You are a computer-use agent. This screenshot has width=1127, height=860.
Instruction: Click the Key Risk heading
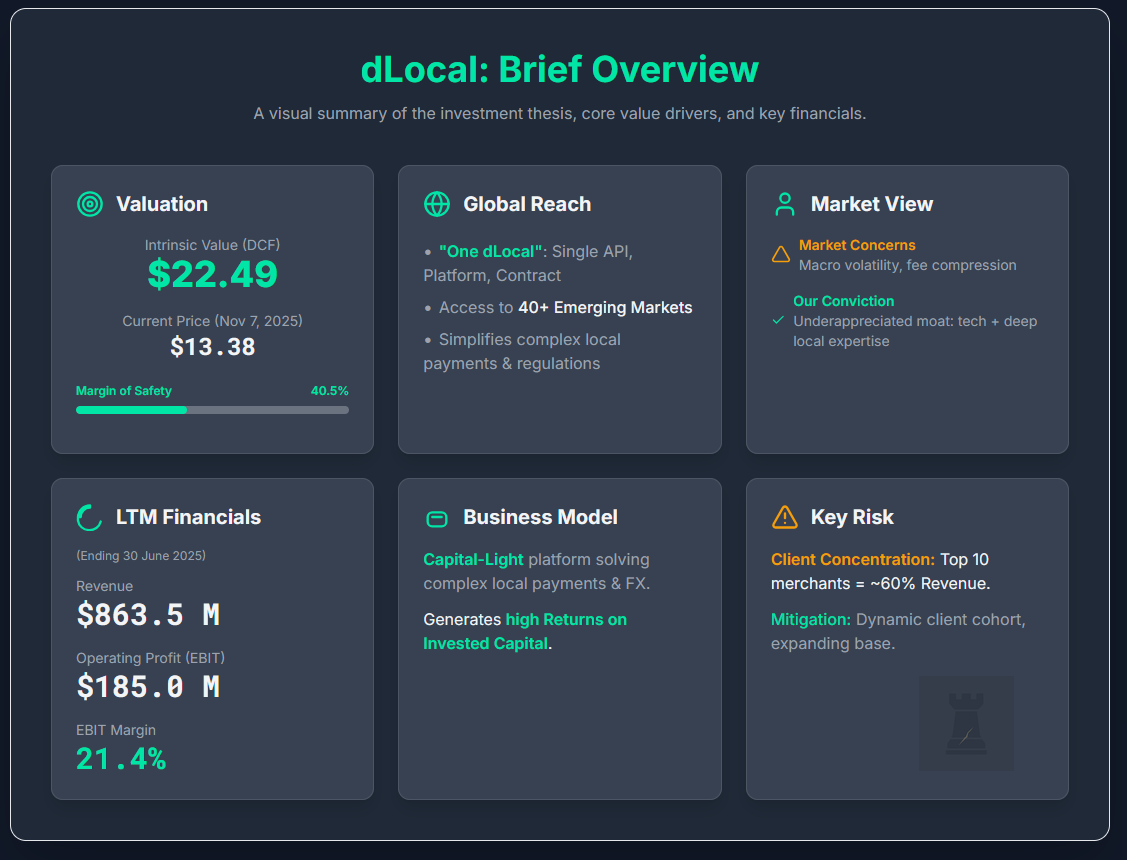click(852, 517)
